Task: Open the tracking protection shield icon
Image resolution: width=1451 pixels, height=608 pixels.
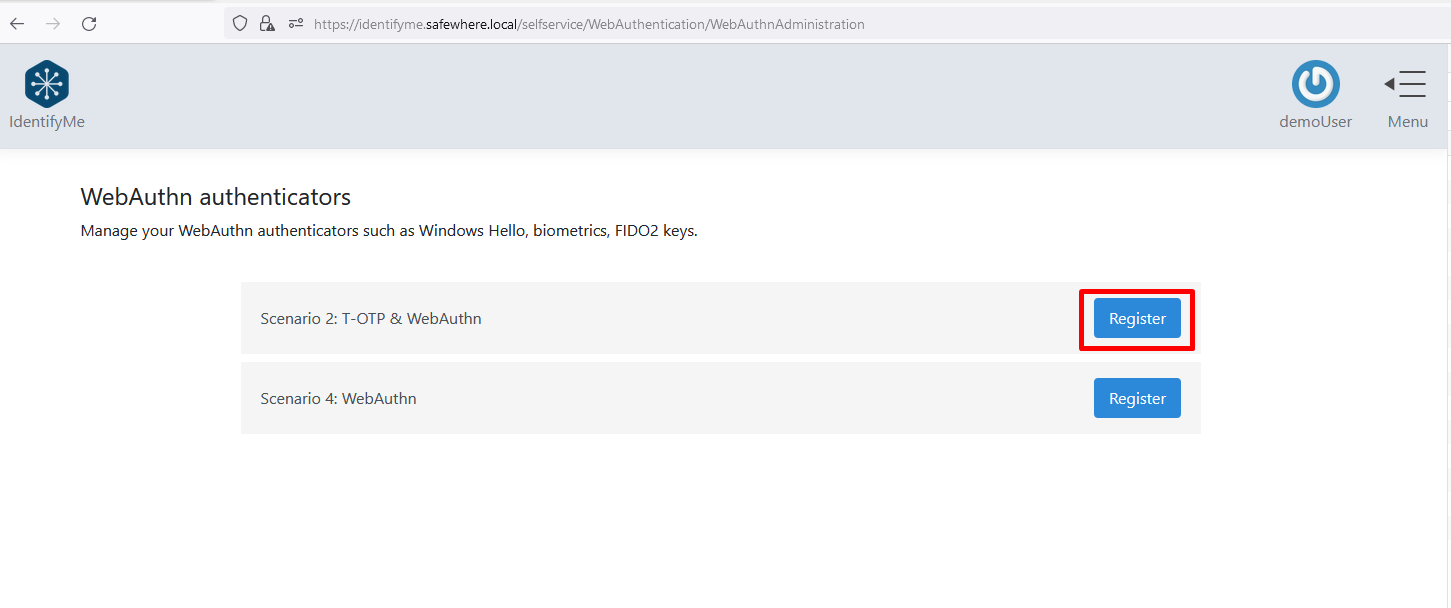Action: pos(240,24)
